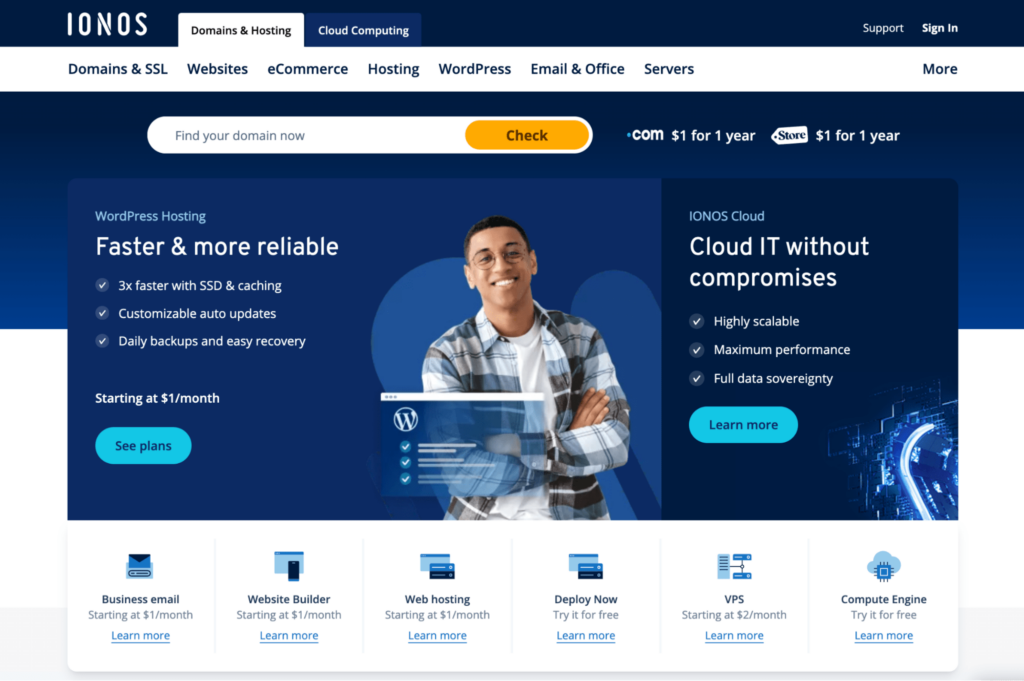Viewport: 1024px width, 681px height.
Task: Click the WordPress logo in the hero image
Action: pyautogui.click(x=406, y=419)
